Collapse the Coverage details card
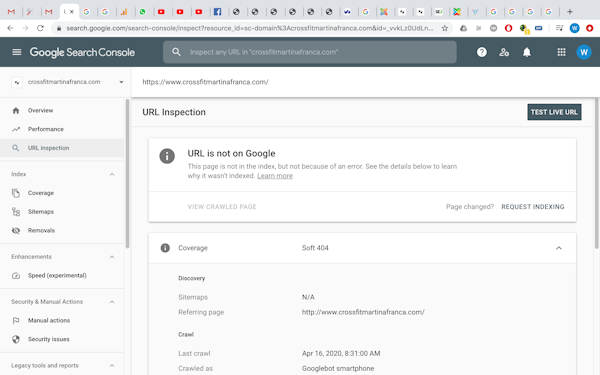The height and width of the screenshot is (375, 600). click(x=559, y=248)
